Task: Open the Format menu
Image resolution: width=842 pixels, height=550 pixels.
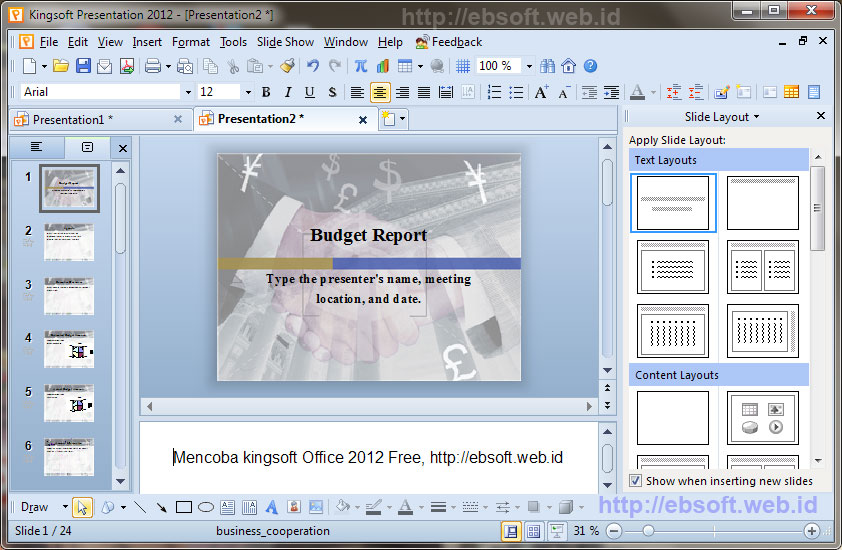Action: [191, 41]
